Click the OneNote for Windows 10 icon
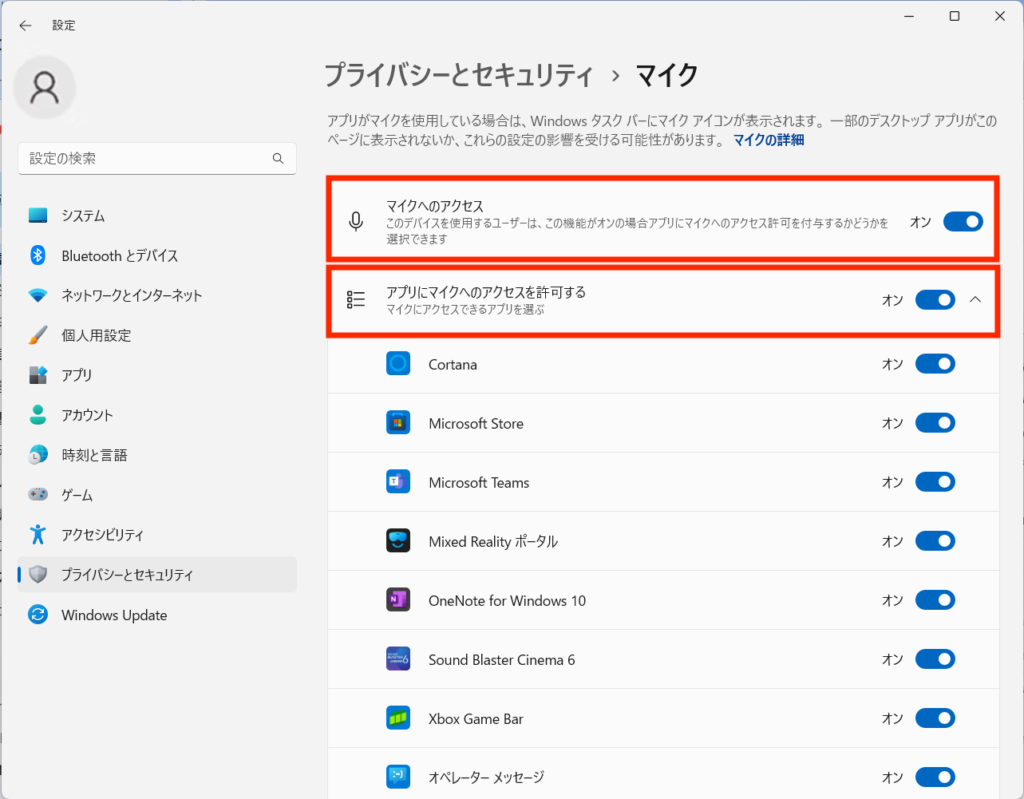 pyautogui.click(x=398, y=600)
